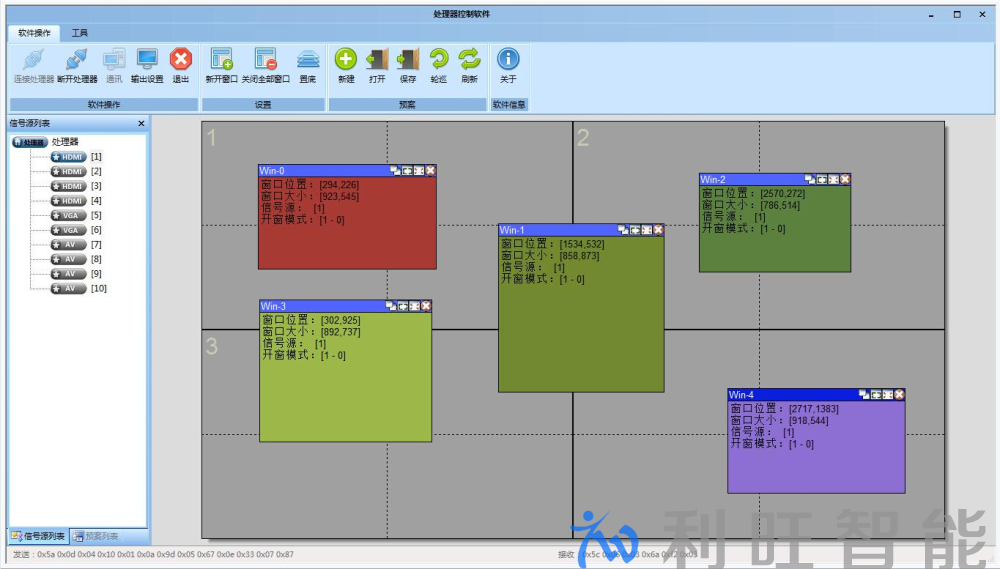Close the Win-0 window with its X
The image size is (1000, 569).
(x=431, y=171)
